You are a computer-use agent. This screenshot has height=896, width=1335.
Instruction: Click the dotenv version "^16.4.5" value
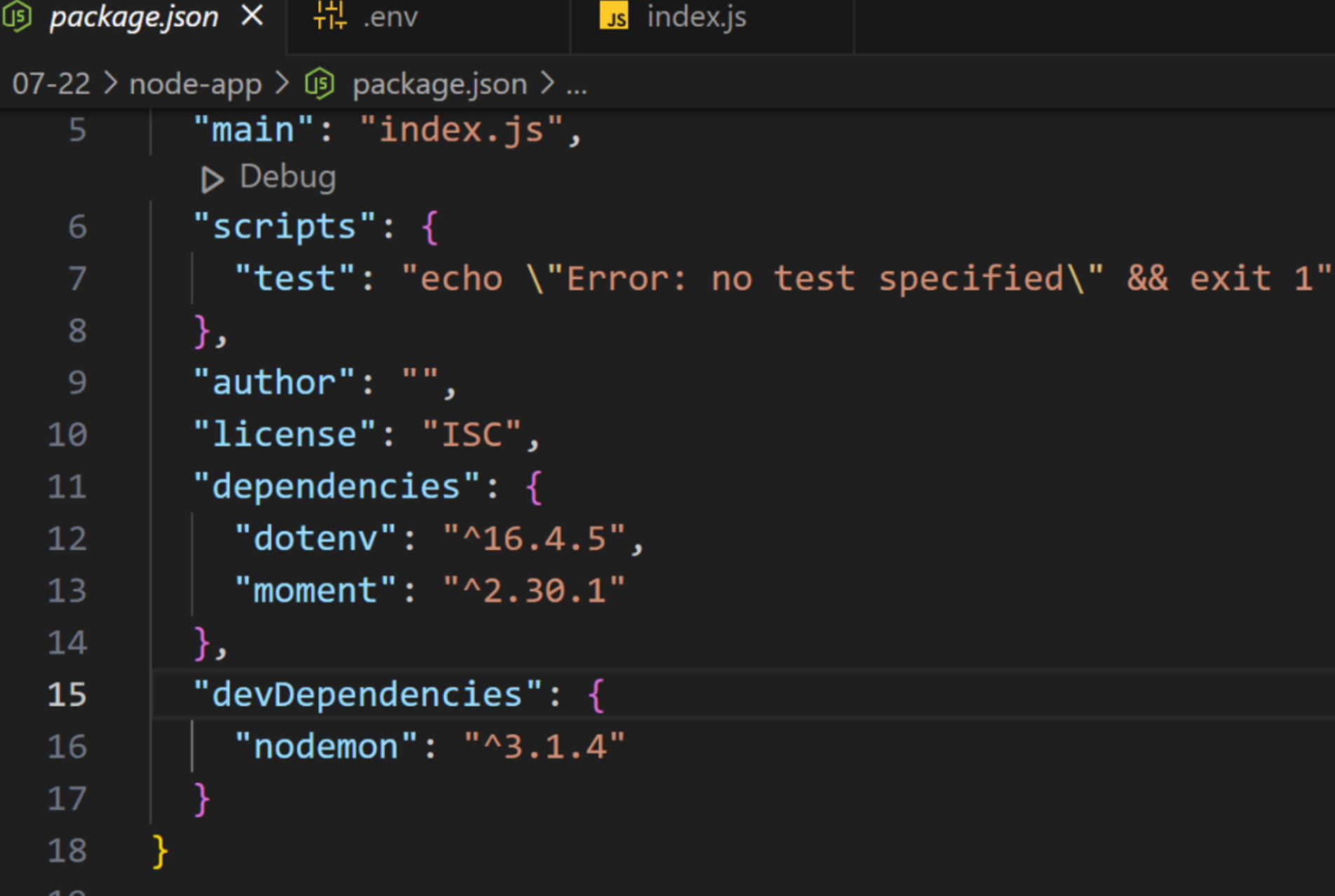pos(534,539)
